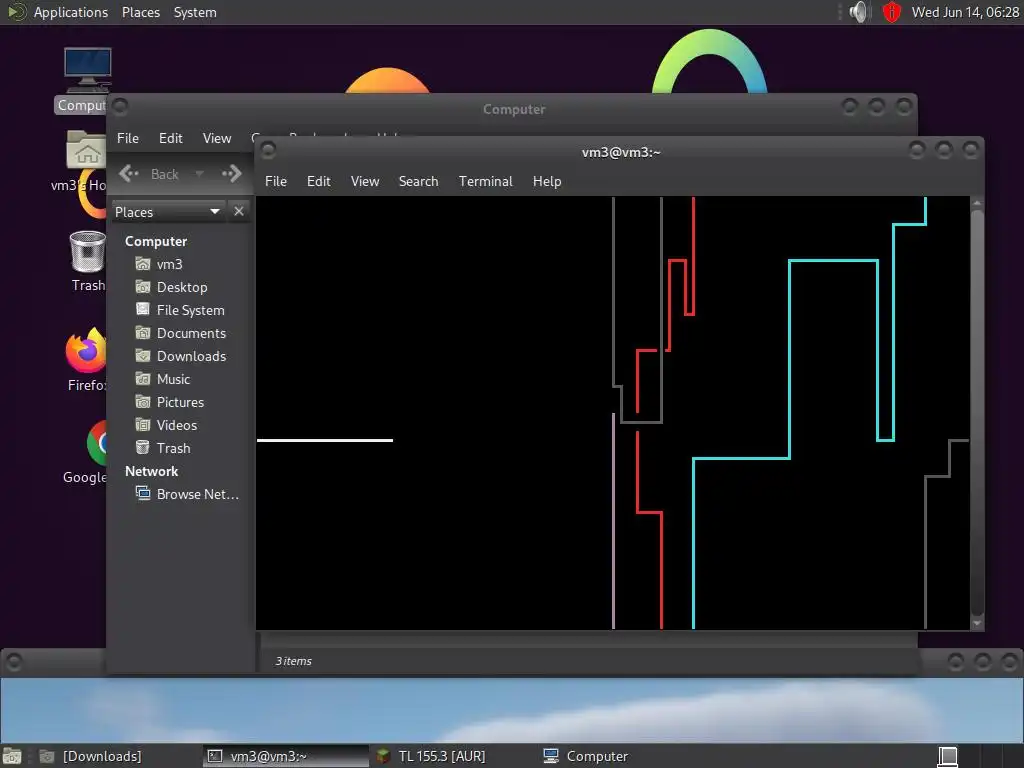Screen dimensions: 1024x768
Task: Open the terminal View menu
Action: [x=364, y=181]
